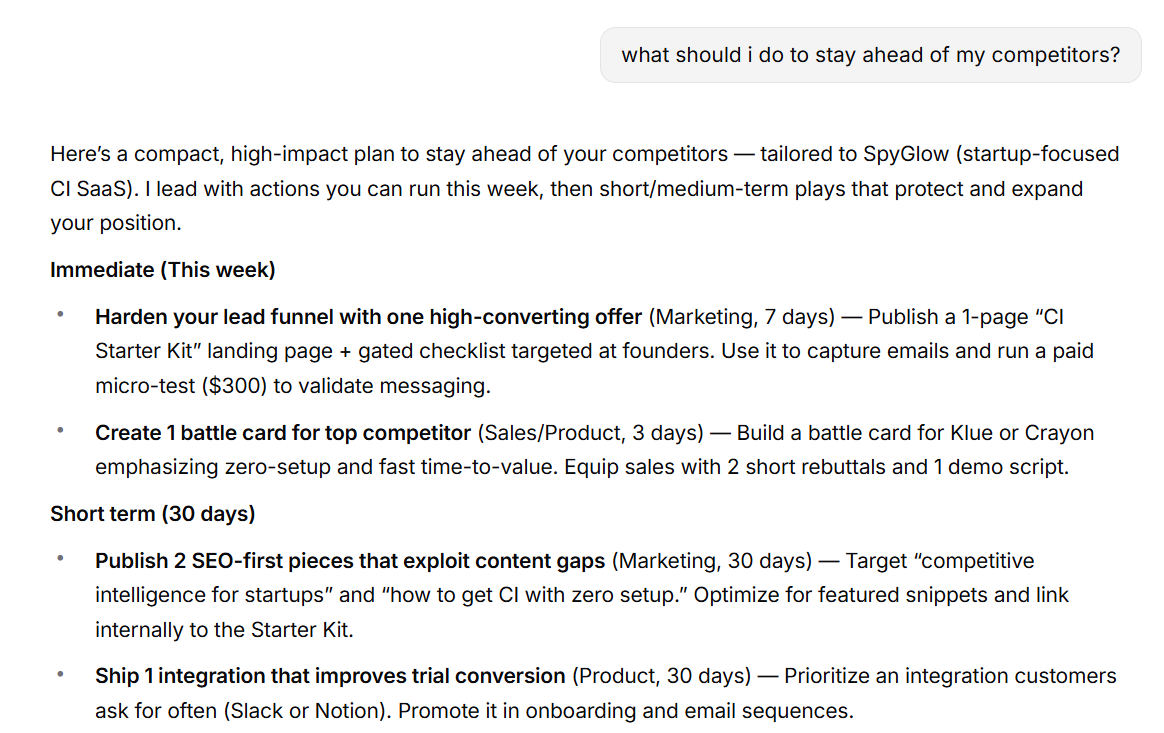
Task: Select the "Short term (30 days)" heading
Action: [153, 514]
